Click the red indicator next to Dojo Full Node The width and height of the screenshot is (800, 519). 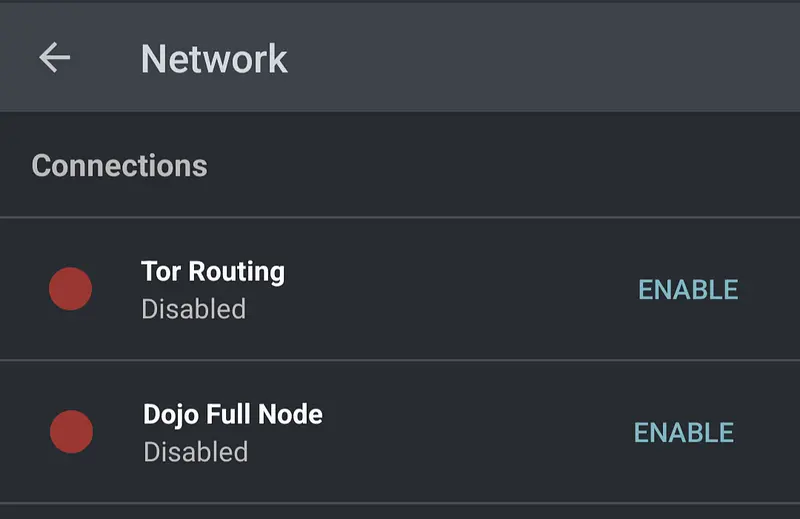click(71, 432)
